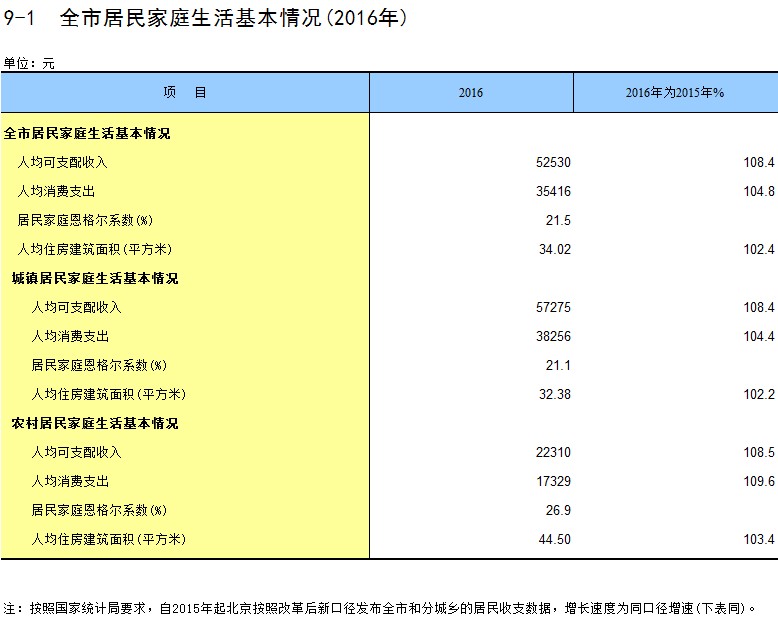Click the percentage 109.6
This screenshot has height=624, width=778.
759,481
